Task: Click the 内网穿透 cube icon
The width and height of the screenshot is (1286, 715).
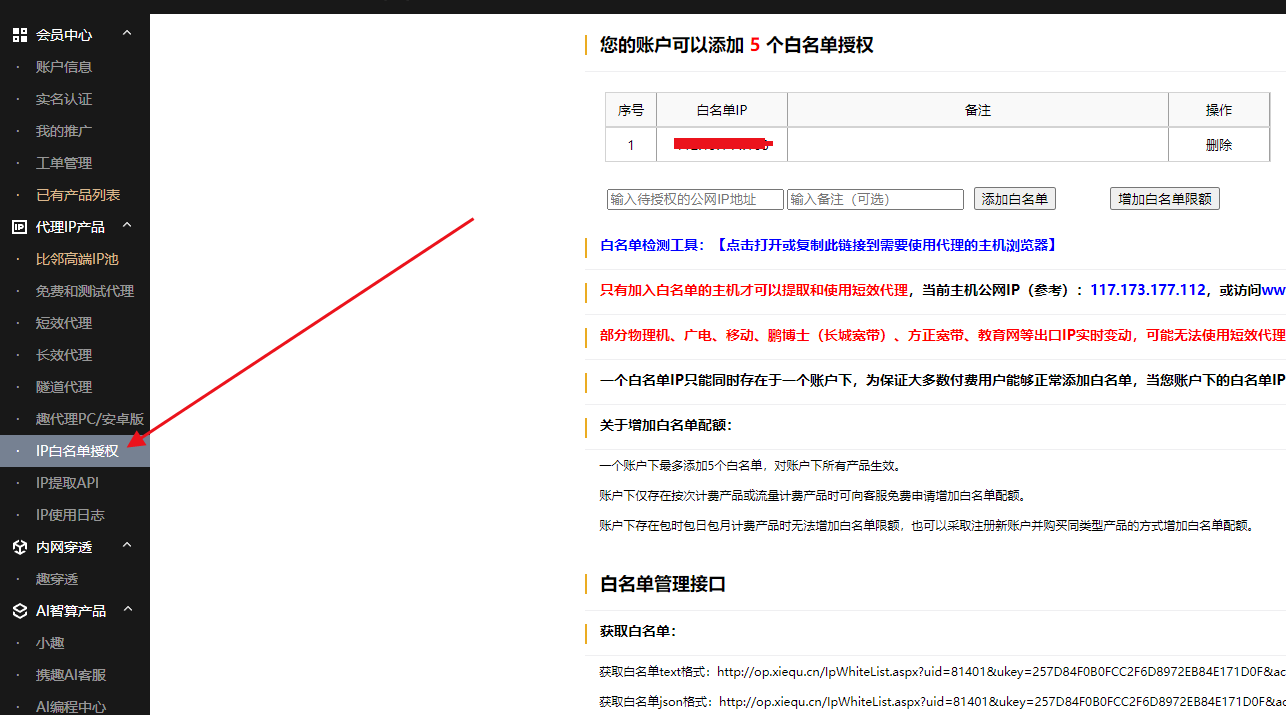Action: [x=19, y=546]
